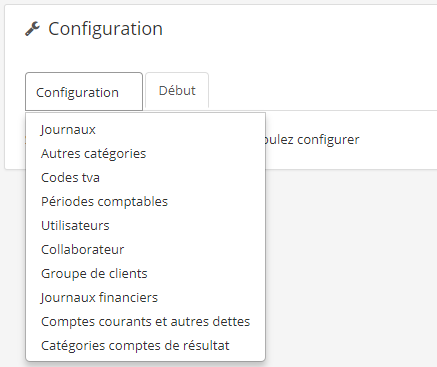Click blank white header space beside Configuration title
Screen dimensions: 437x367
coord(300,29)
